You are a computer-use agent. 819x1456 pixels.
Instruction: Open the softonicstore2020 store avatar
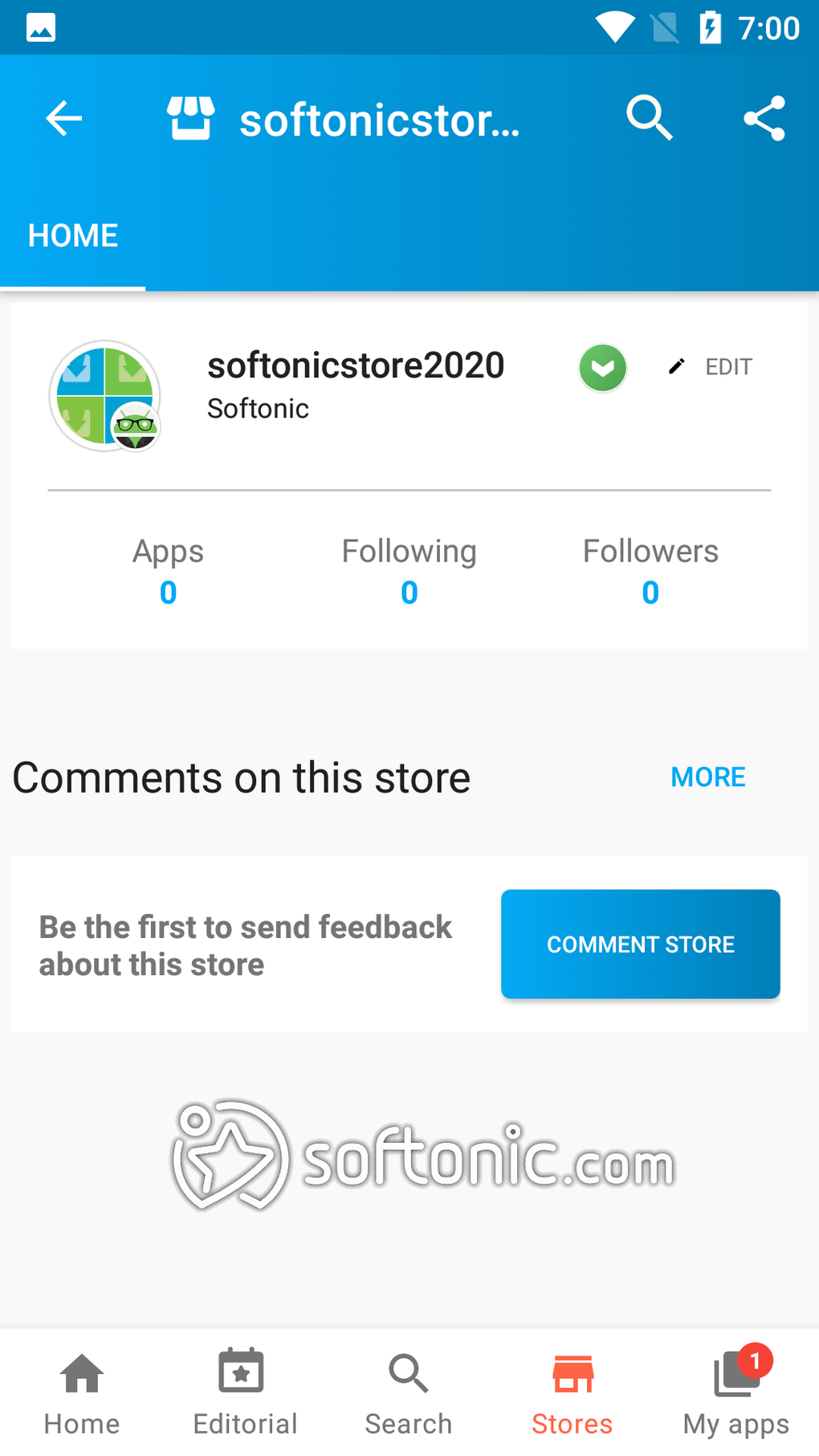[105, 396]
